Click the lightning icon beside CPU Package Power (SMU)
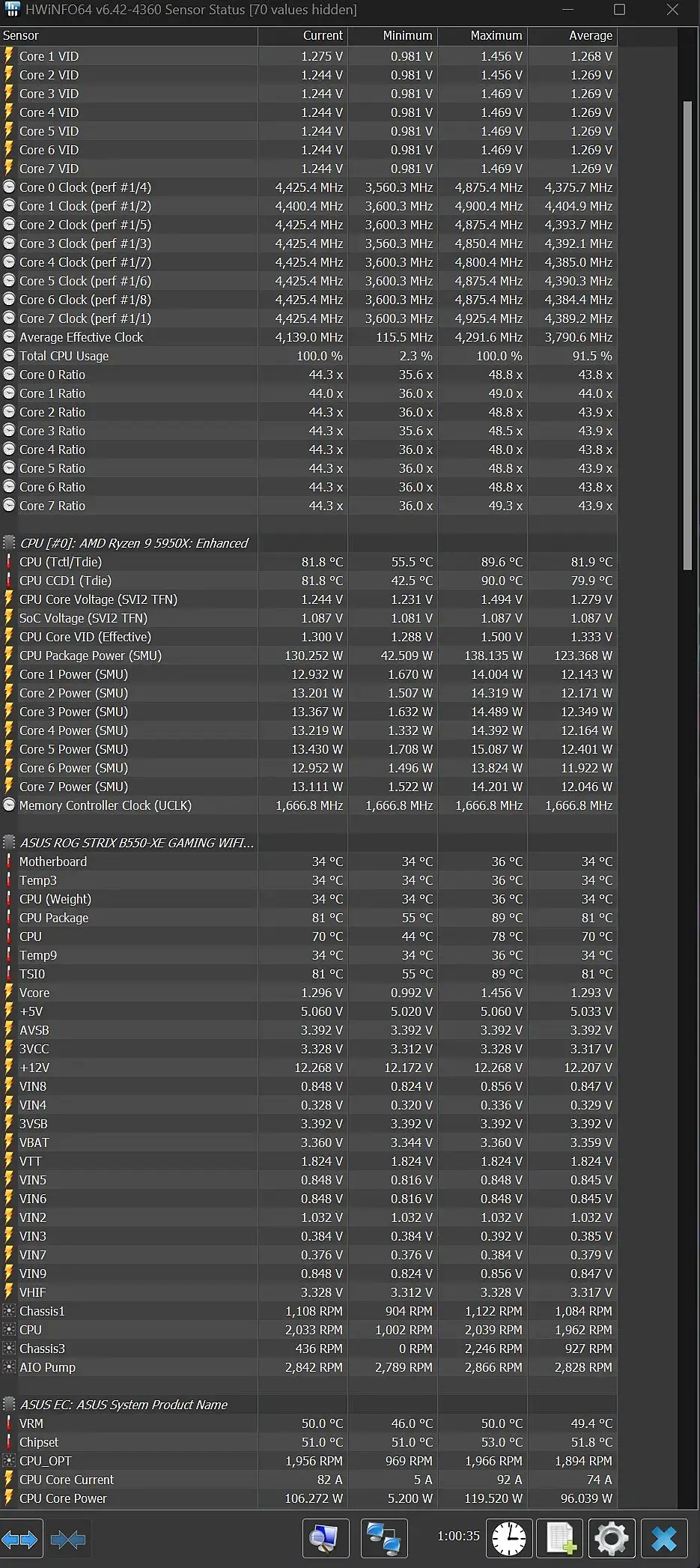Screen dimensions: 700x1568 click(x=9, y=656)
